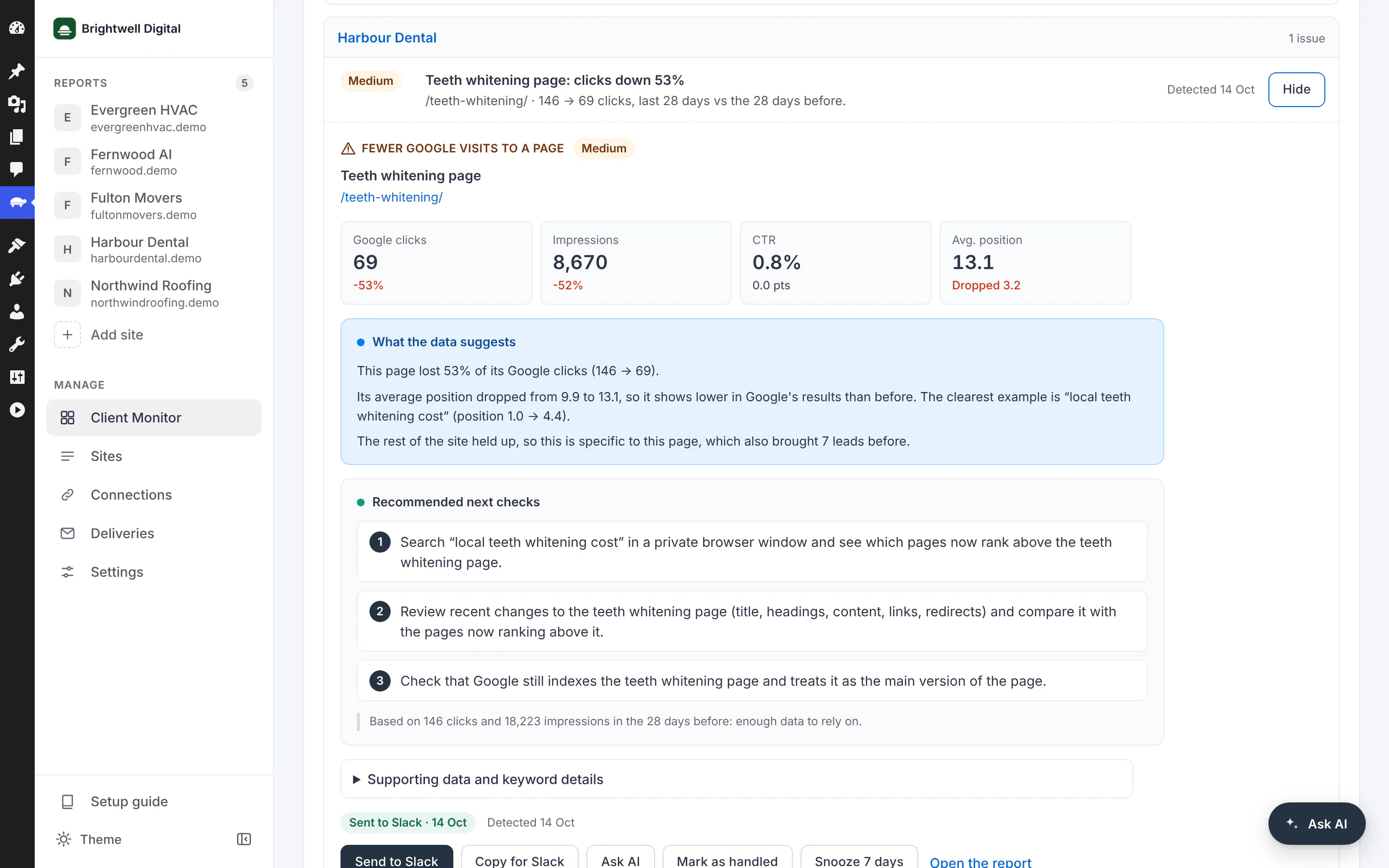Image resolution: width=1389 pixels, height=868 pixels.
Task: Go to Connections page
Action: tap(153, 495)
